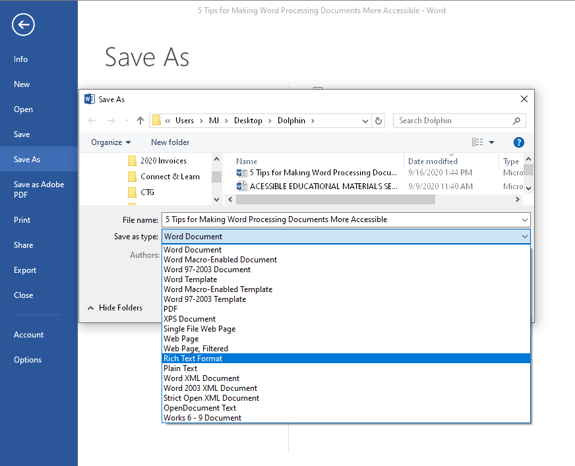Click the folder icon in address bar
The width and height of the screenshot is (575, 466).
point(157,120)
